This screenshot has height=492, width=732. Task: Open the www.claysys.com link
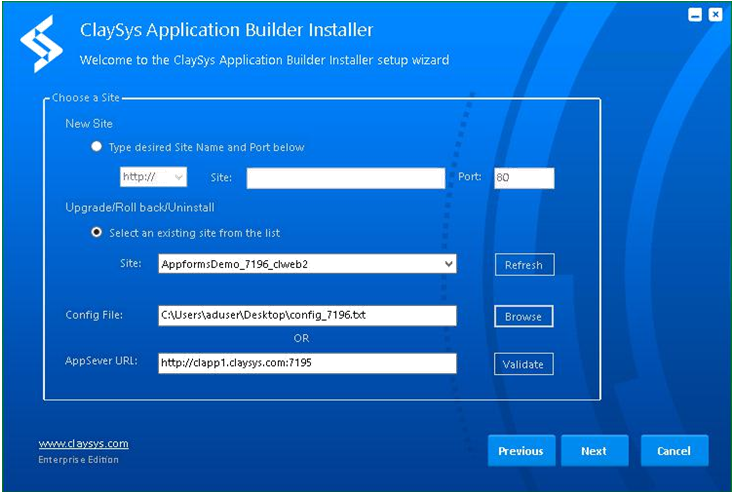pyautogui.click(x=84, y=443)
